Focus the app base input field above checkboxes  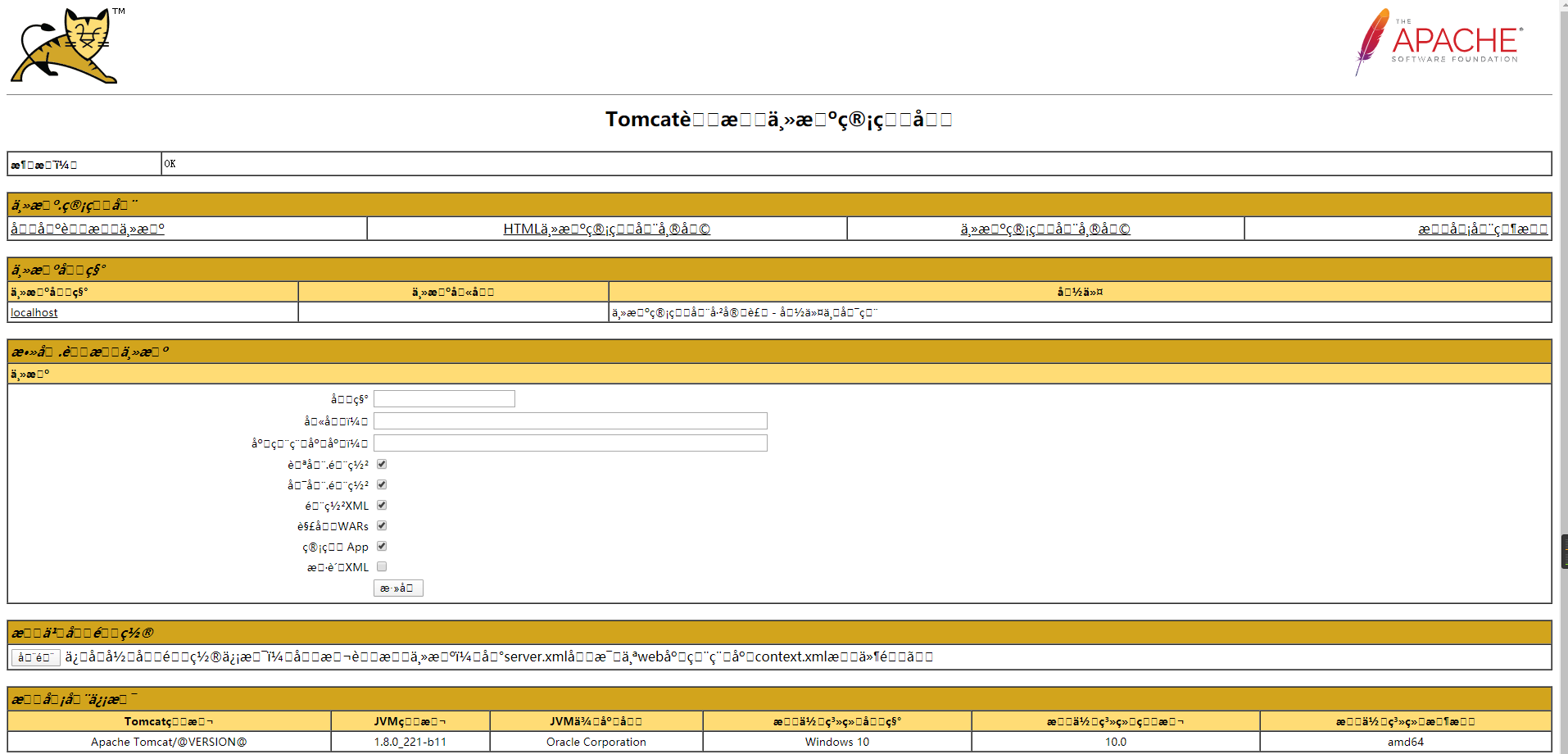pyautogui.click(x=570, y=443)
